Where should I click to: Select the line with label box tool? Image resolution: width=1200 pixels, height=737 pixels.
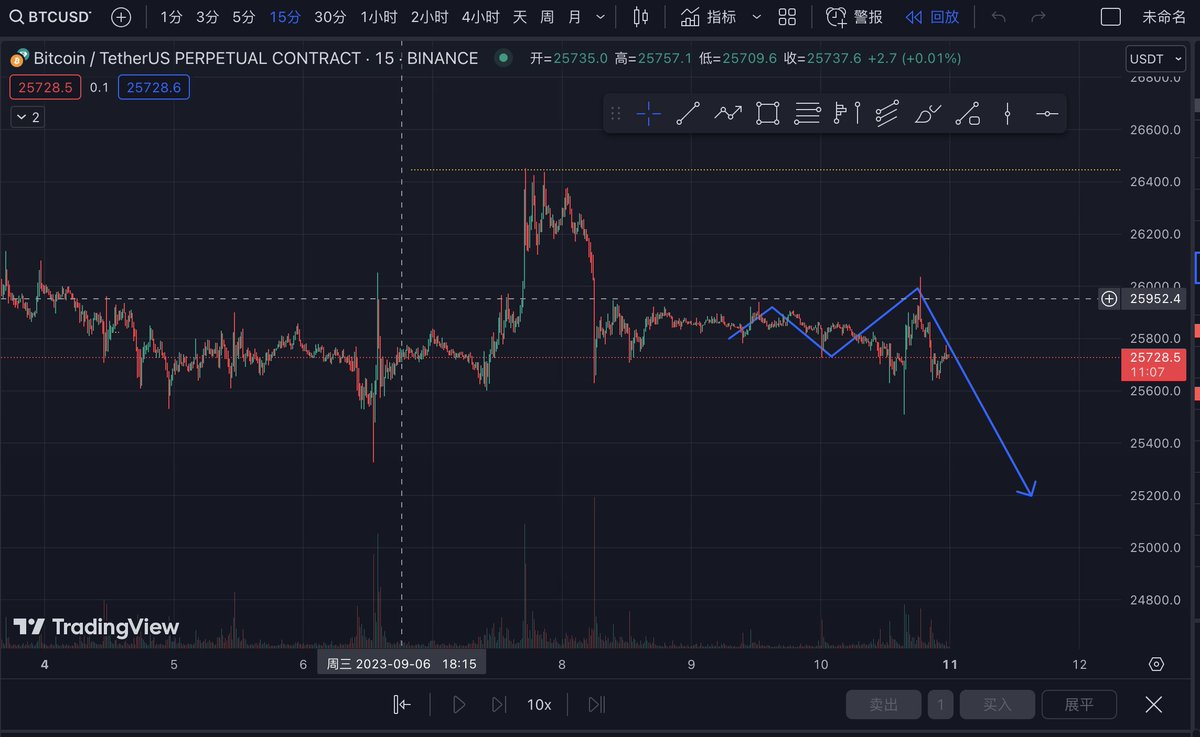click(967, 114)
